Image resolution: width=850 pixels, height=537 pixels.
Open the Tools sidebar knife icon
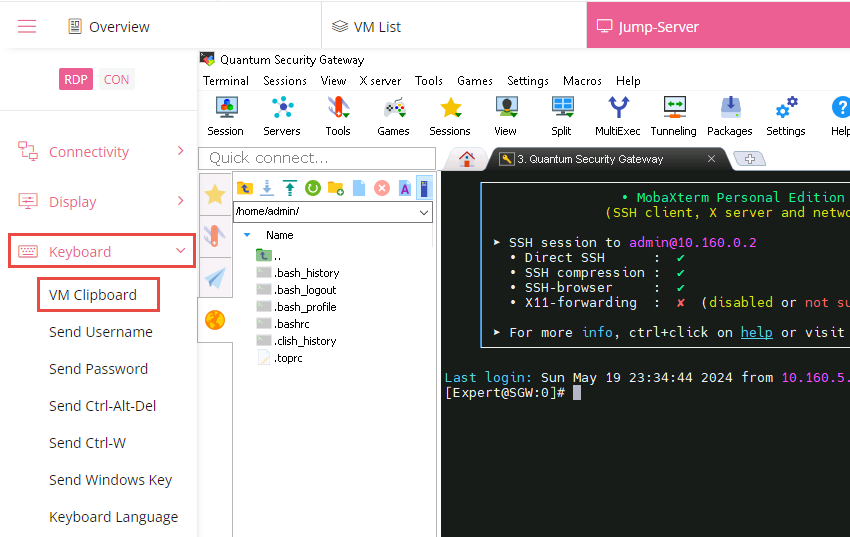click(x=215, y=236)
